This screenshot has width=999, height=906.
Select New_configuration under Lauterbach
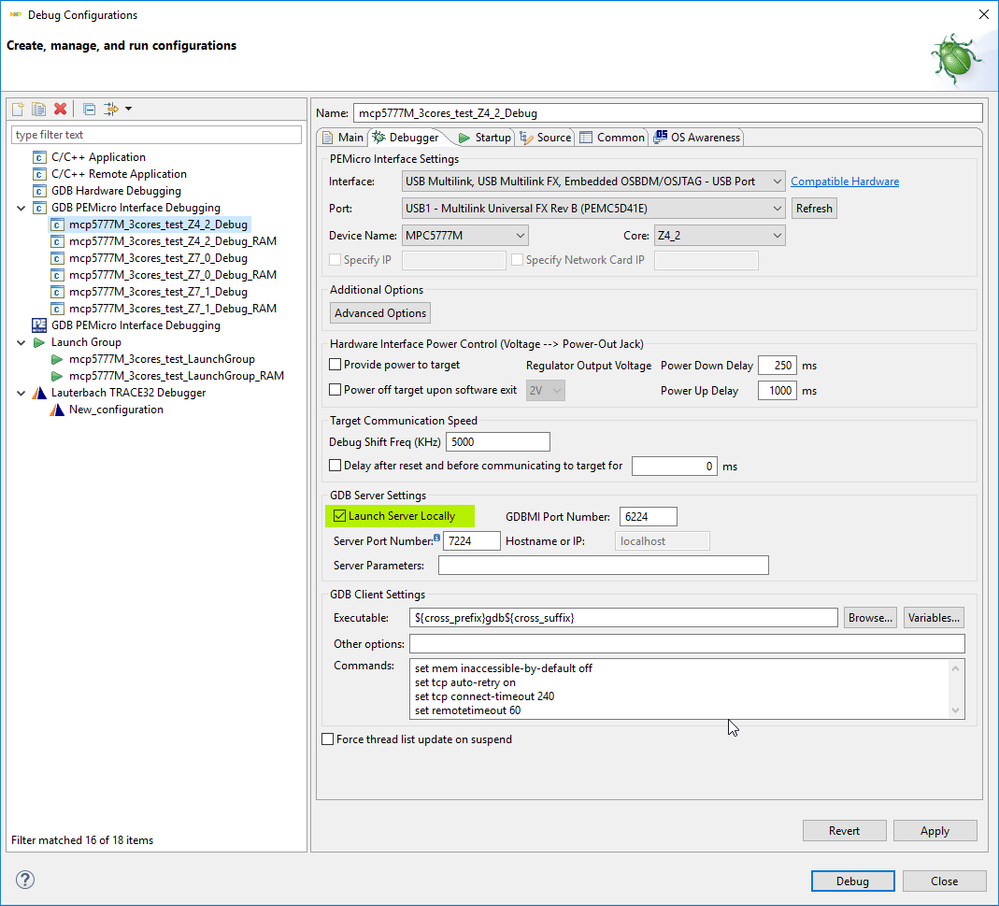(x=116, y=410)
